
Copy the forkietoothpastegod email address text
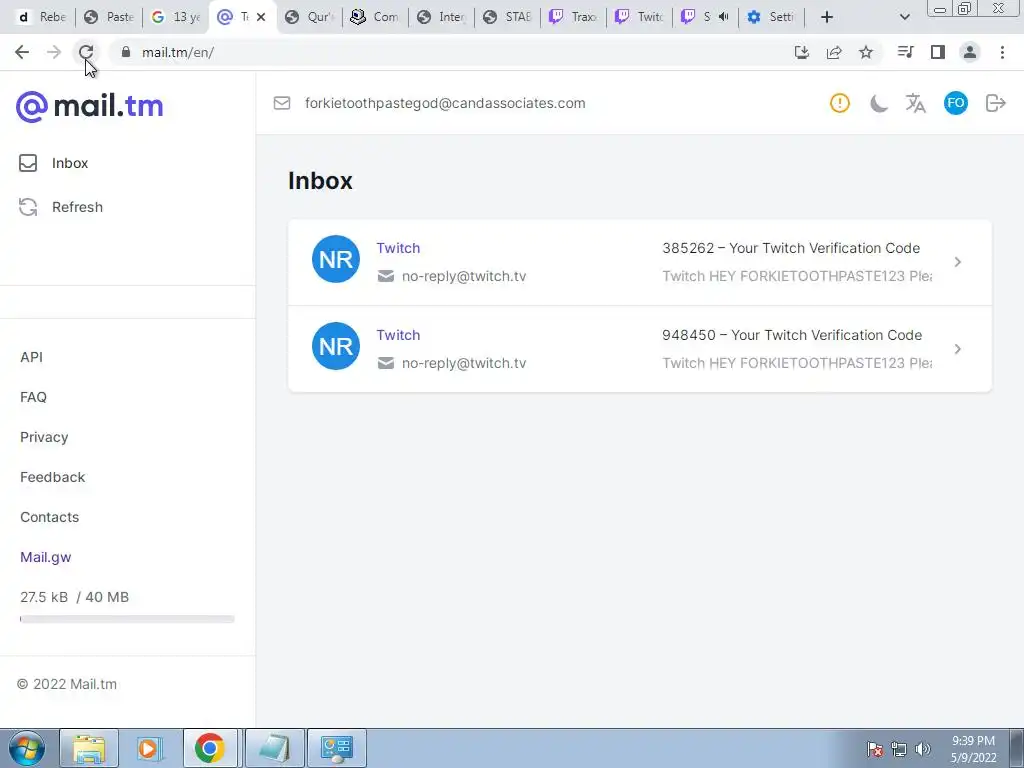(445, 103)
